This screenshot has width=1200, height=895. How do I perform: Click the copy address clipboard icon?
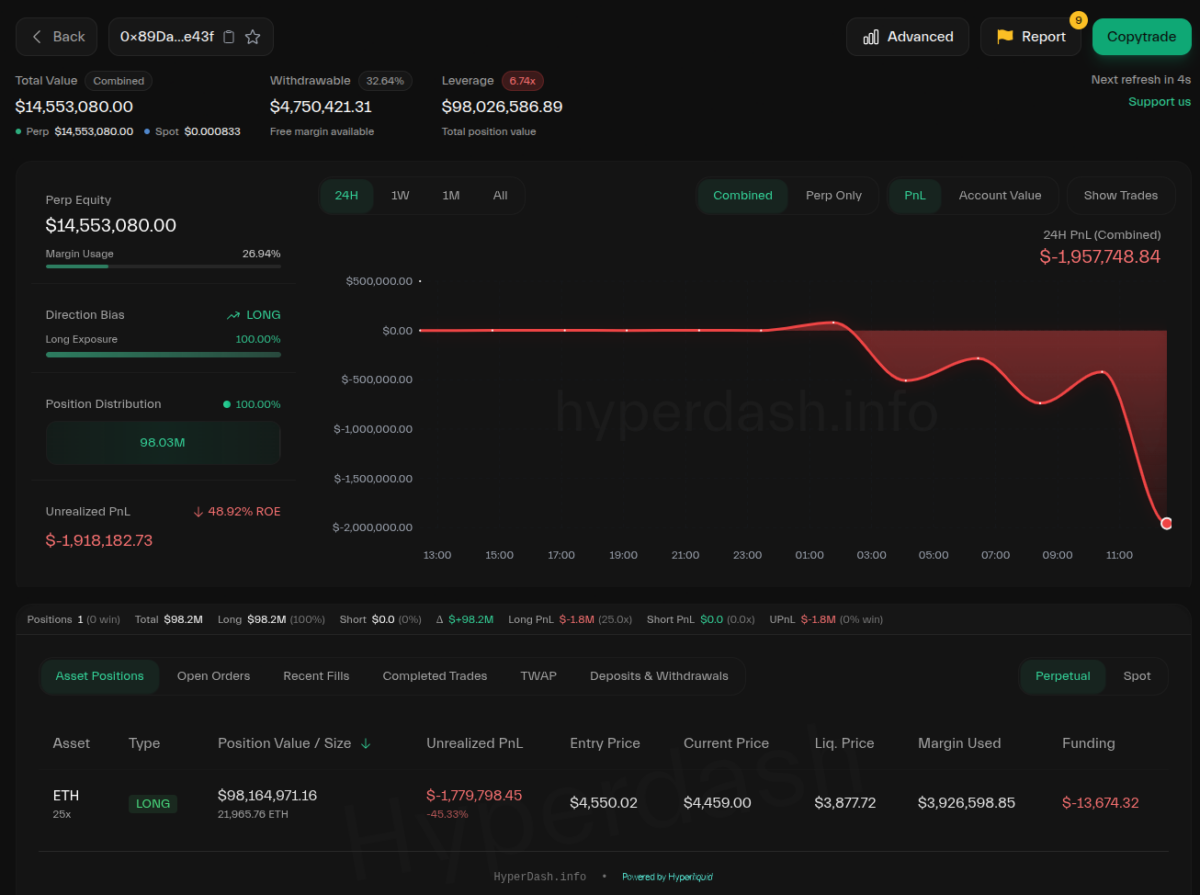tap(229, 37)
